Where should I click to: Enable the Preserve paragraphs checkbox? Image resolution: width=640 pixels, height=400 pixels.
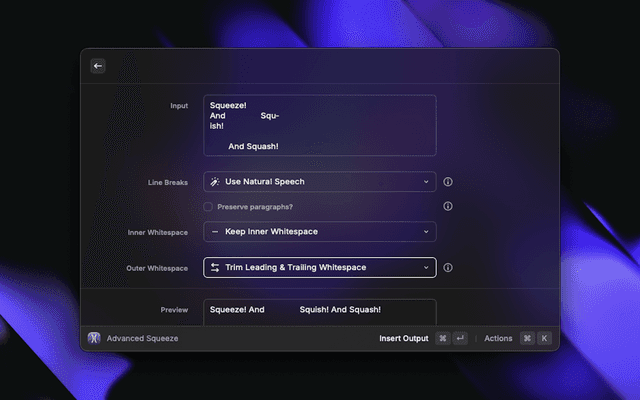point(208,207)
